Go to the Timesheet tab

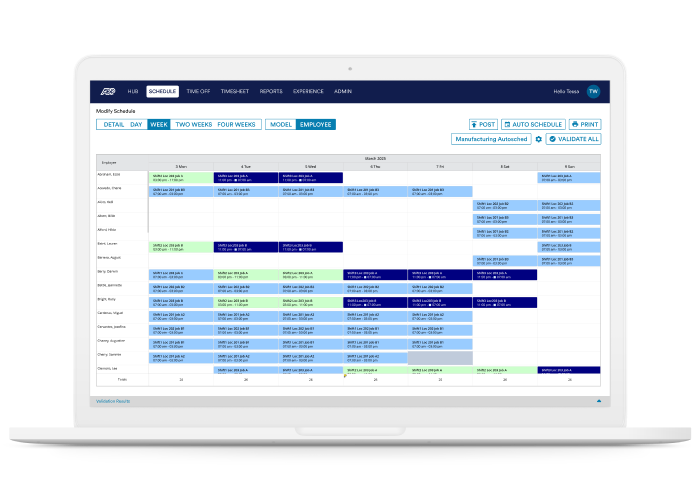[234, 91]
